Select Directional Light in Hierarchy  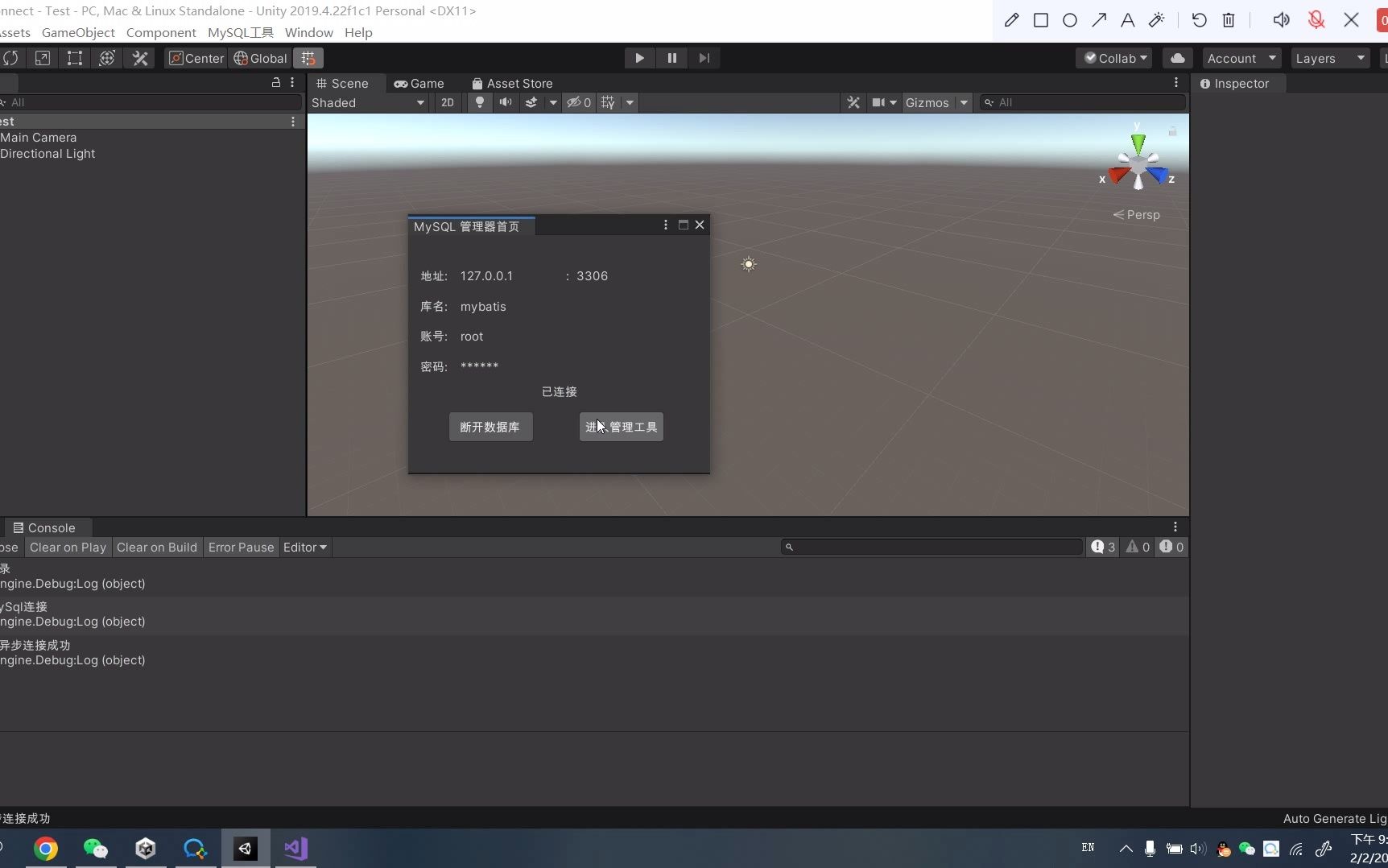tap(48, 154)
